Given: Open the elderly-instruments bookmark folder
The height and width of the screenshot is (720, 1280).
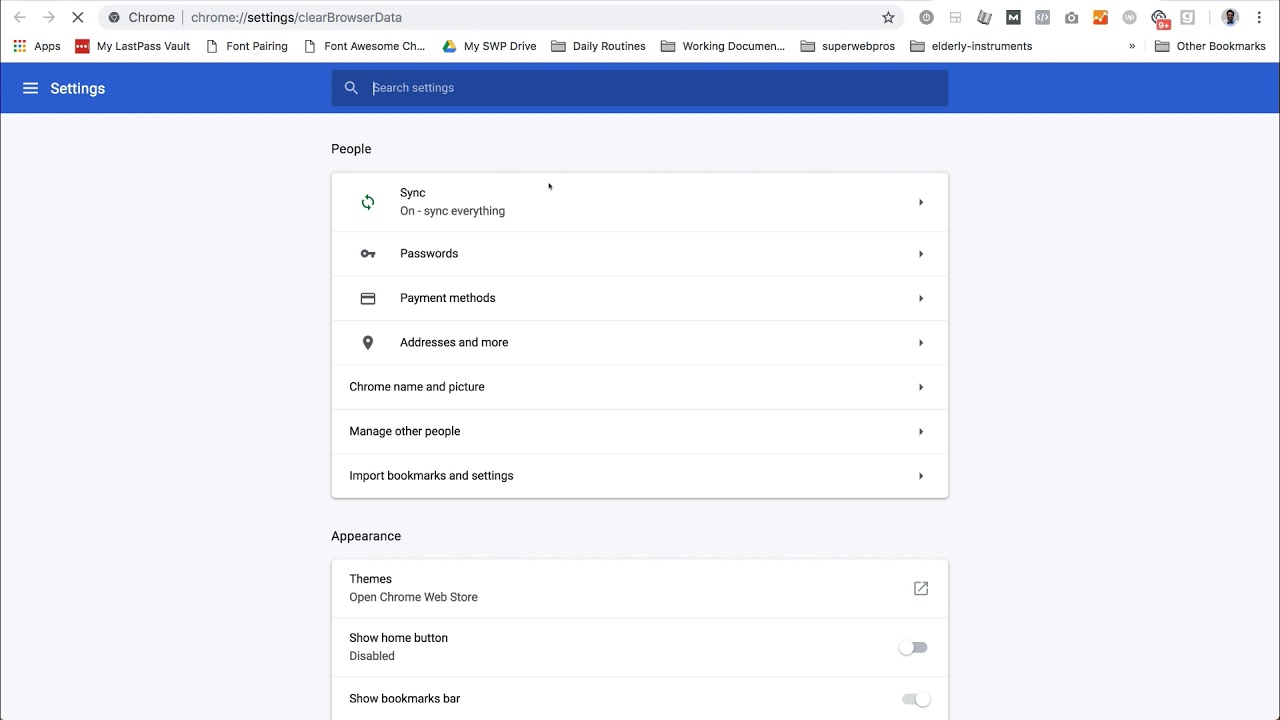Looking at the screenshot, I should [x=971, y=46].
